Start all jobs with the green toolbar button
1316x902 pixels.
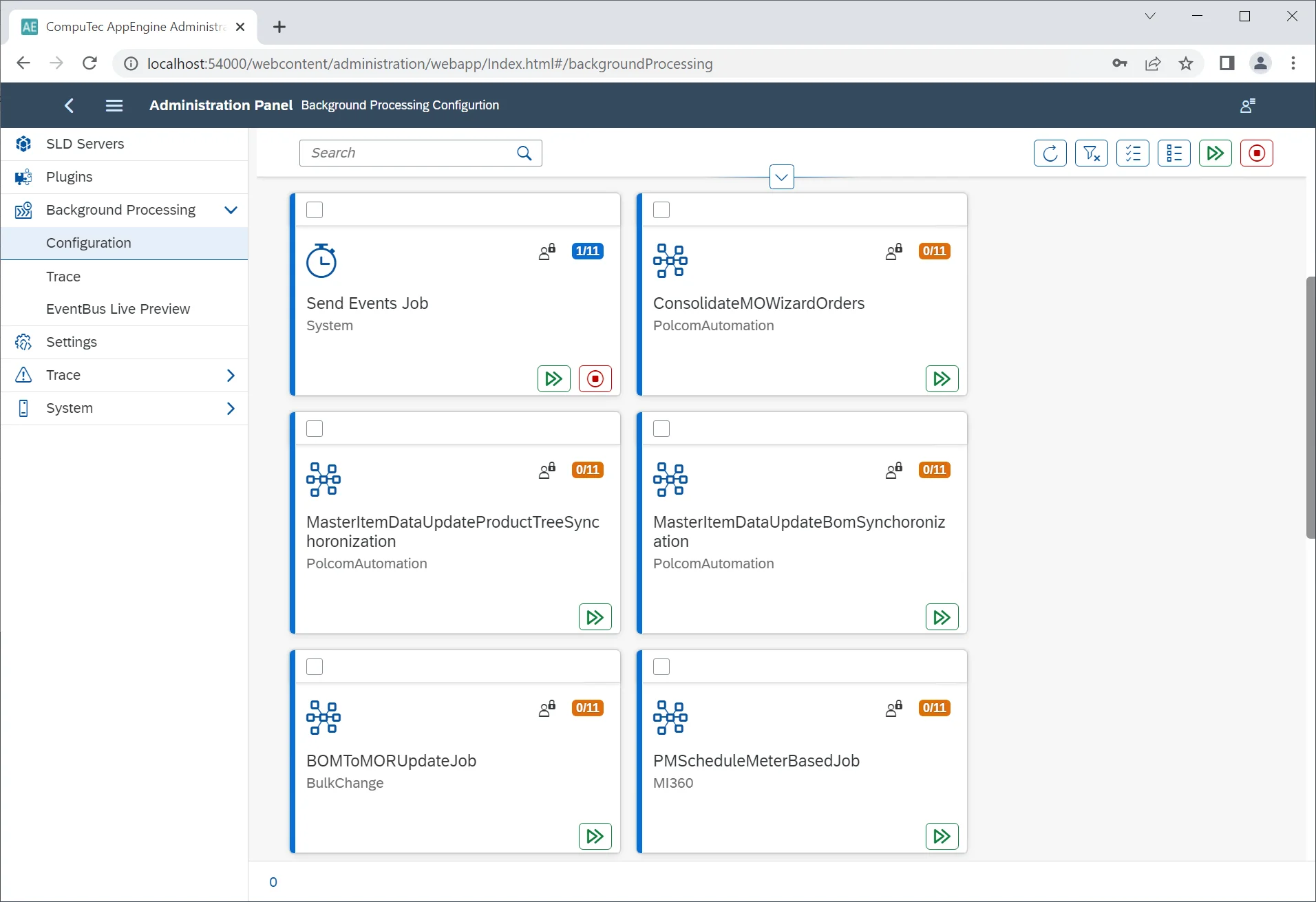point(1215,153)
